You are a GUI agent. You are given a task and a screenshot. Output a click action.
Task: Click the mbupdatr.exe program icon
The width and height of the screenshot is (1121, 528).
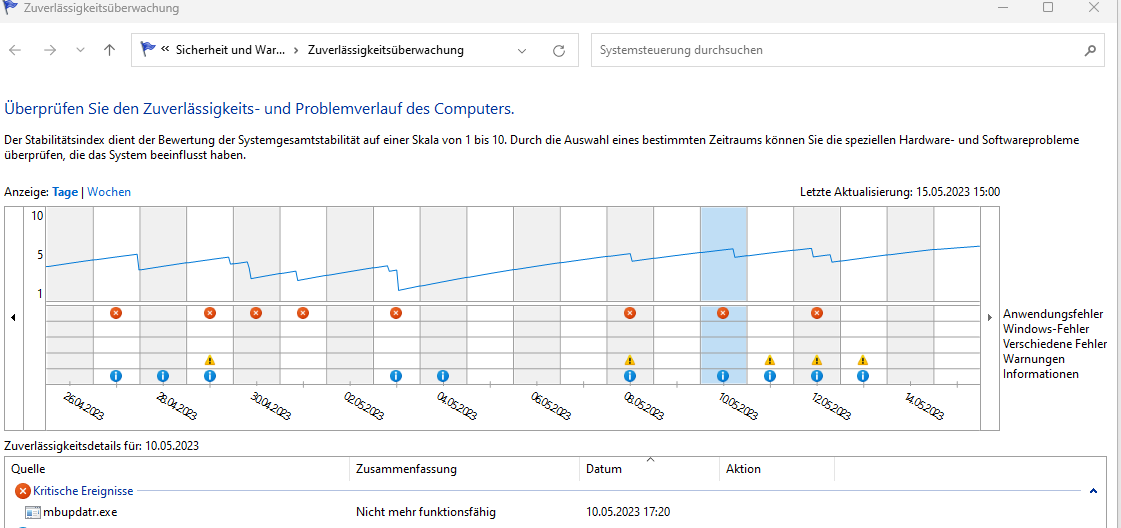point(33,513)
